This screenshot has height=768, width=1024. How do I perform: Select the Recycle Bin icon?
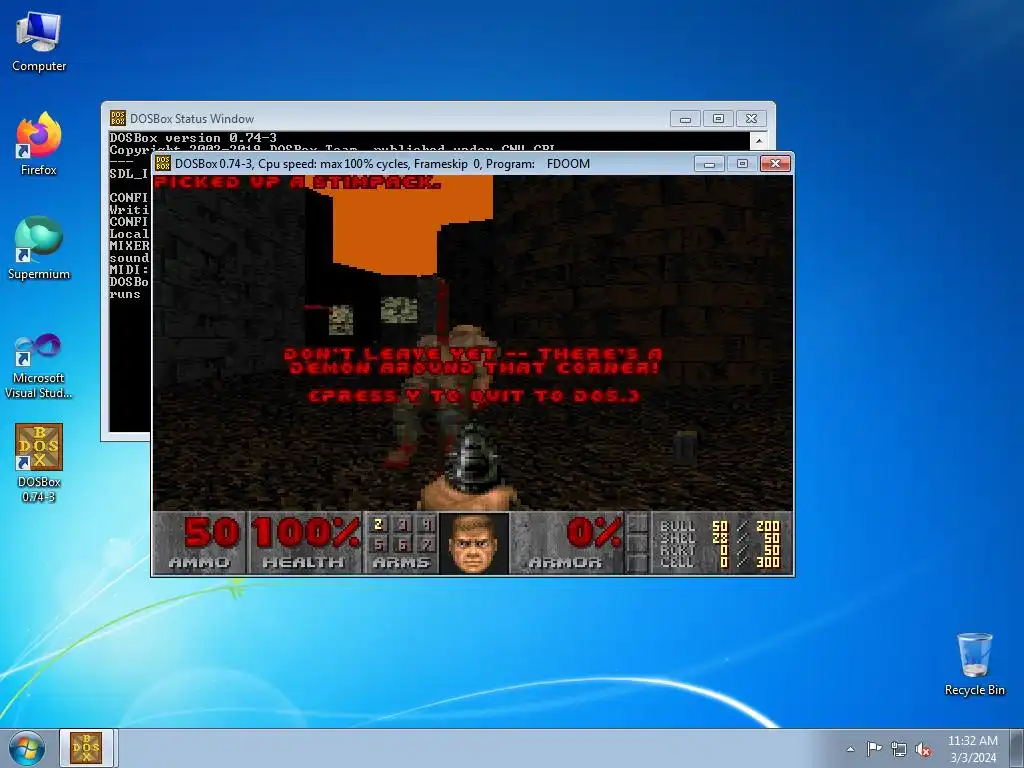(974, 664)
